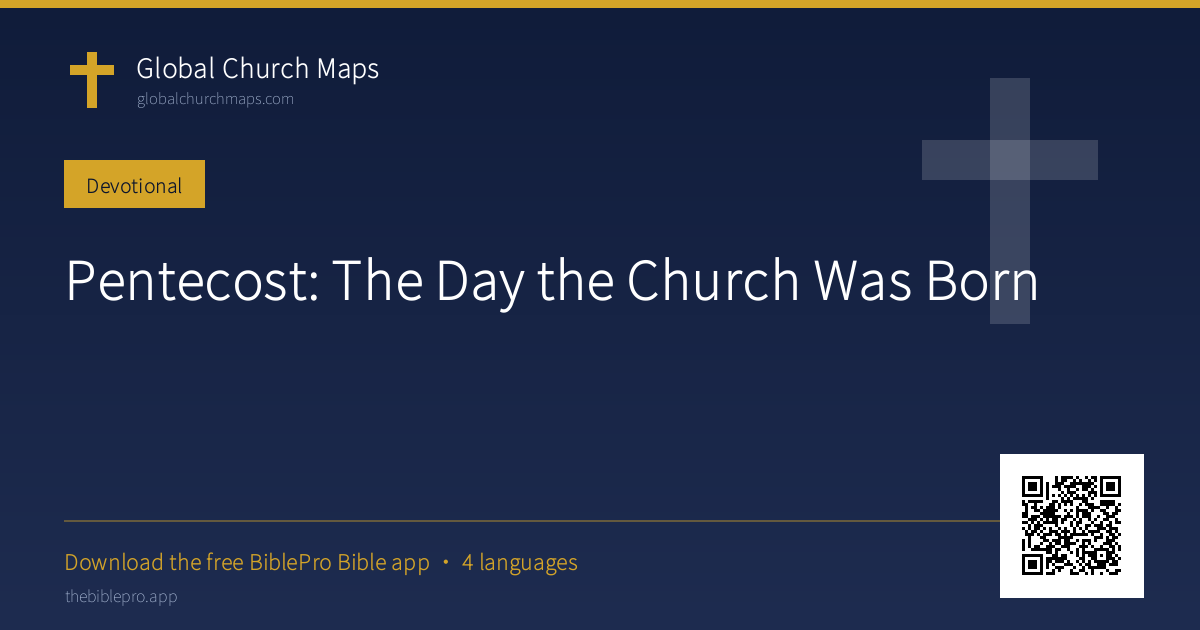
Task: Open the Global Church Maps title
Action: point(258,69)
